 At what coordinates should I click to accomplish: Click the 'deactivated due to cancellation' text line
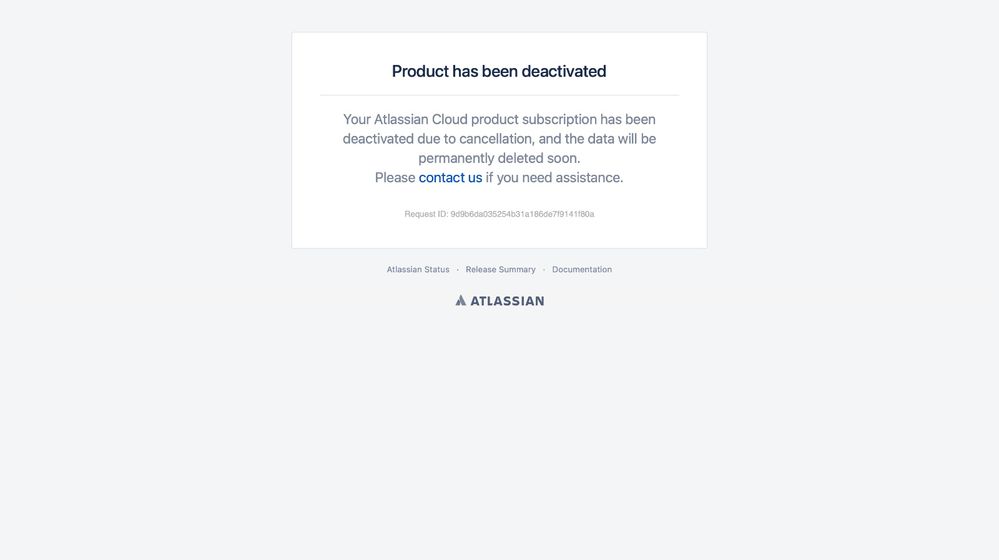tap(500, 139)
